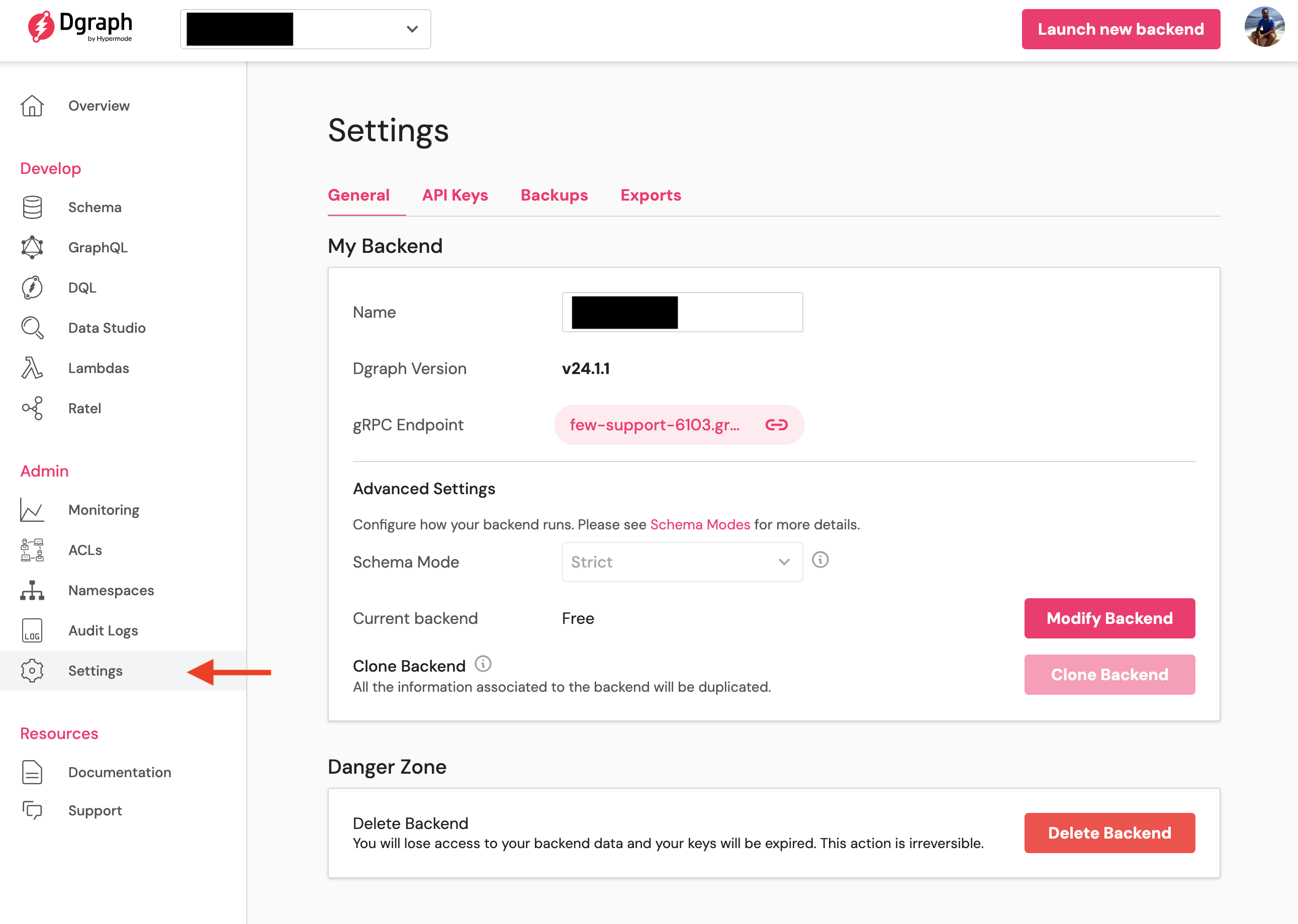
Task: Select Settings in the sidebar
Action: (123, 671)
